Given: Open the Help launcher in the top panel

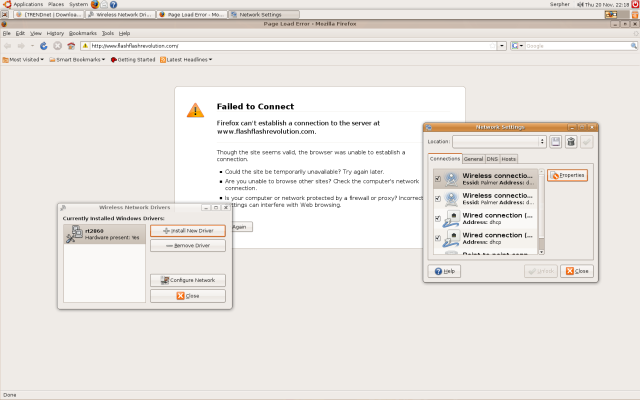Looking at the screenshot, I should tap(113, 4).
